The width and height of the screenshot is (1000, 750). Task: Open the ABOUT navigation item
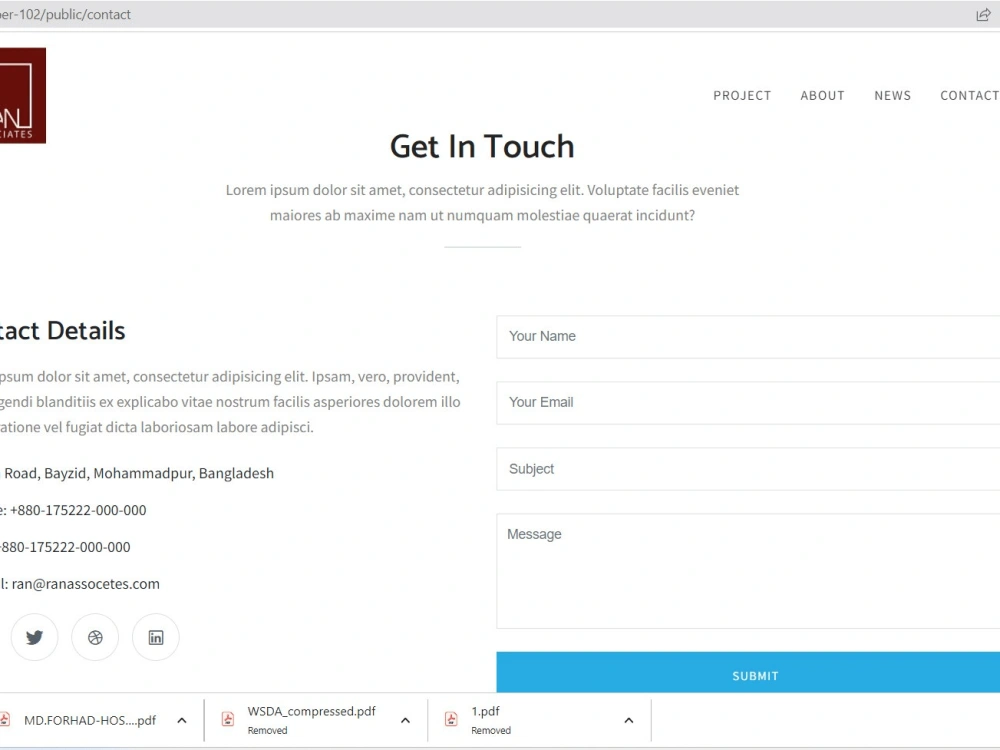[822, 95]
